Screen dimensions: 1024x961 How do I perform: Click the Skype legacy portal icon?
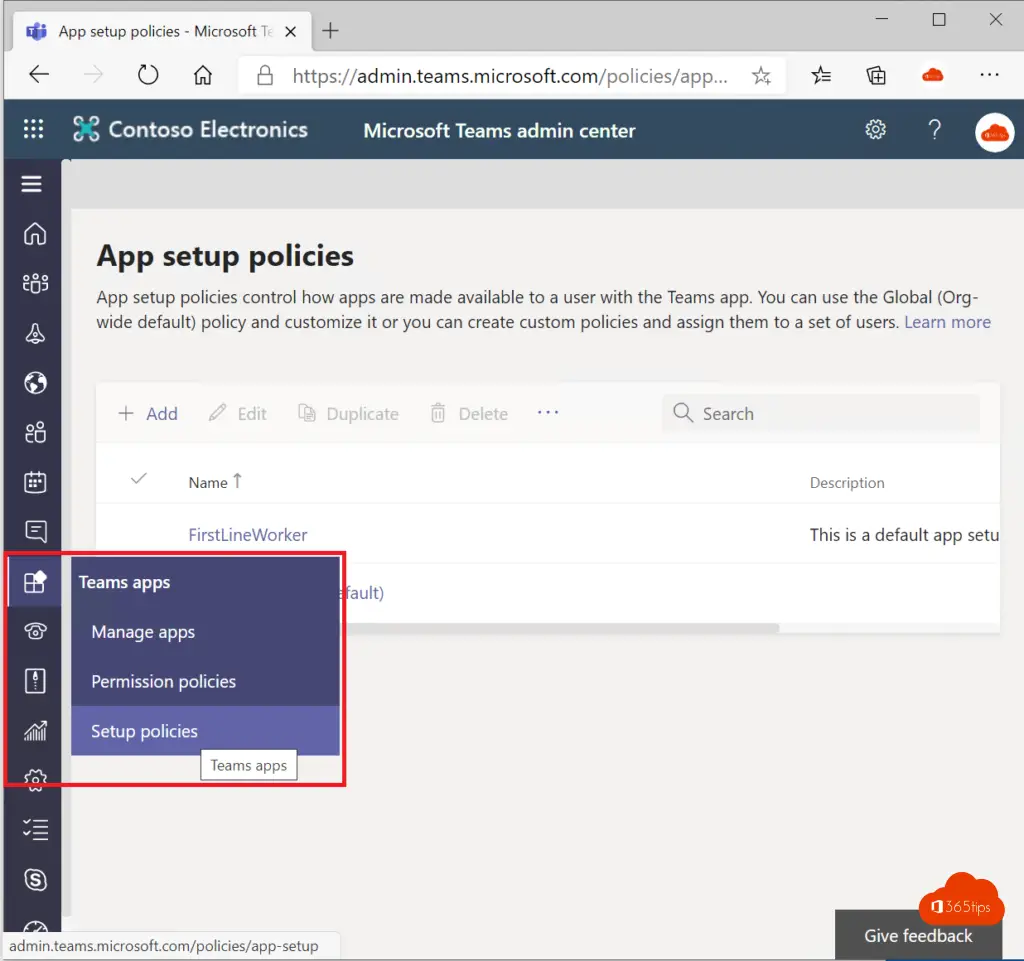pos(35,879)
